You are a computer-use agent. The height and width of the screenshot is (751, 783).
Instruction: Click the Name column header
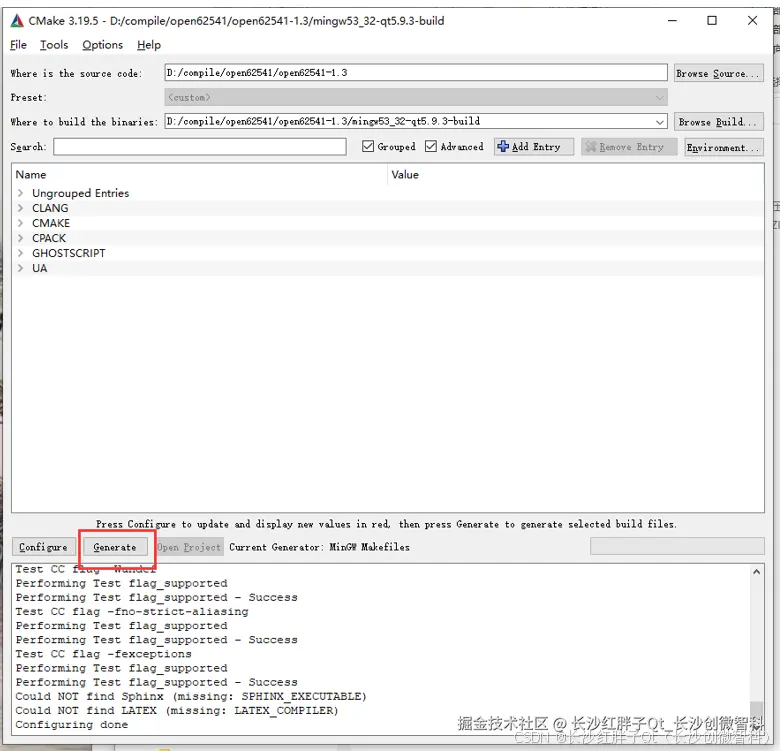(x=200, y=174)
